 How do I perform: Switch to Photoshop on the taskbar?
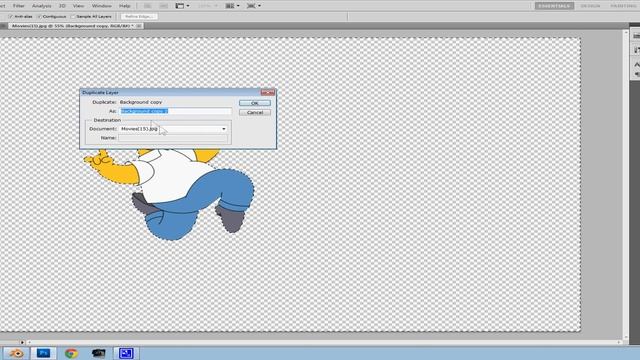(43, 353)
